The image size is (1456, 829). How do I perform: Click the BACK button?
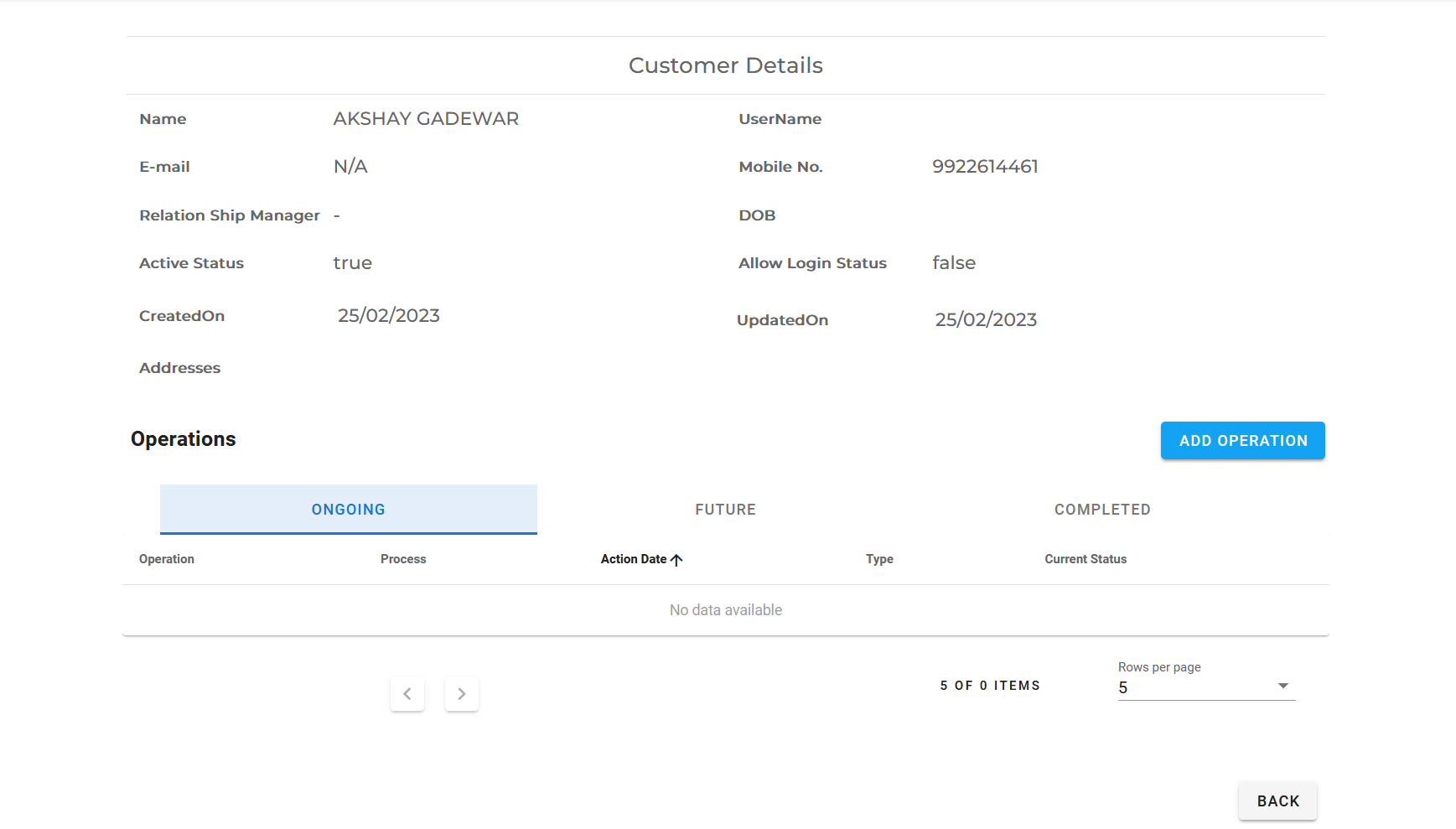[x=1277, y=801]
